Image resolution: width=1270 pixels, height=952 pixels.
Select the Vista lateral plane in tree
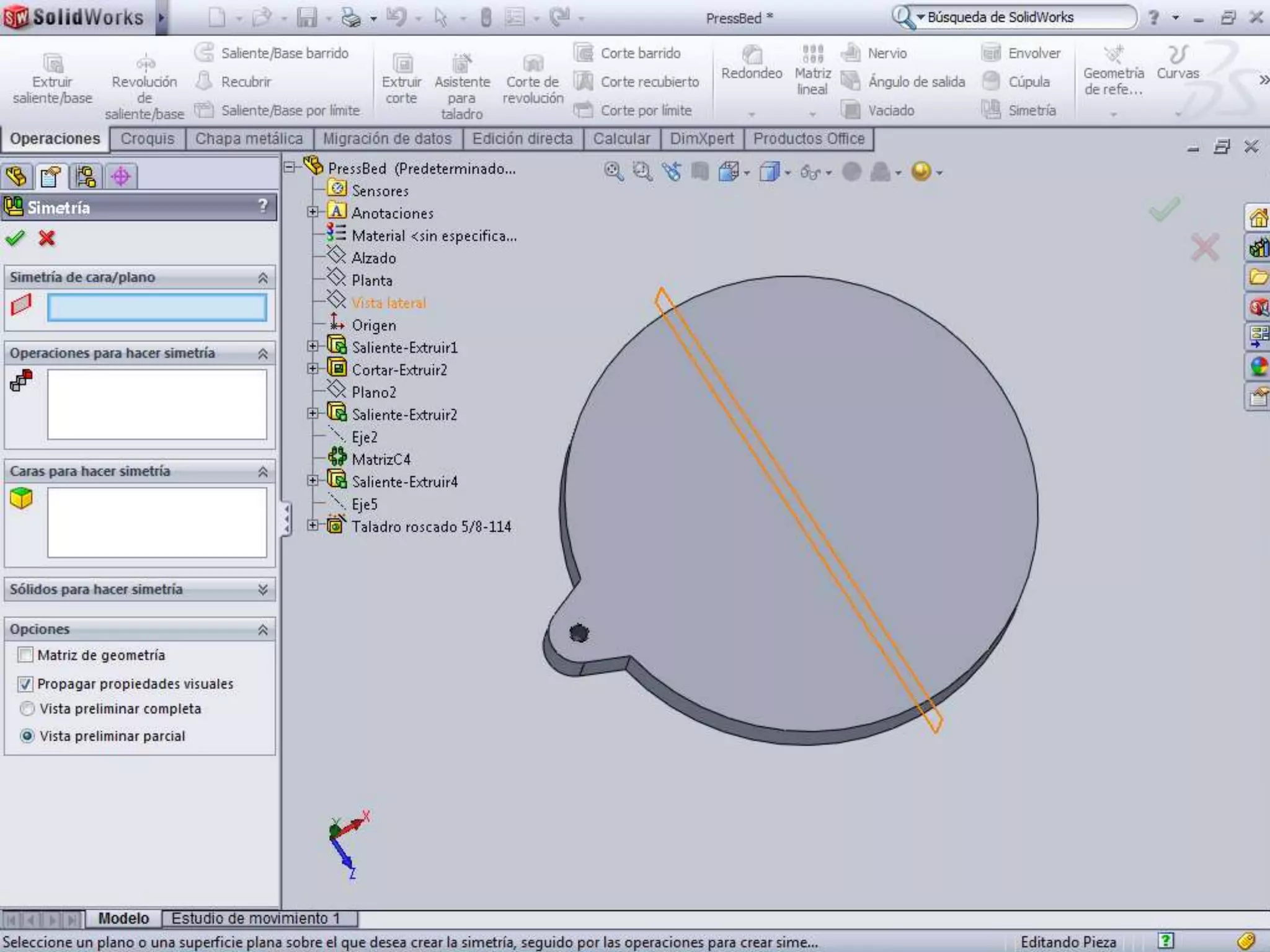point(388,303)
